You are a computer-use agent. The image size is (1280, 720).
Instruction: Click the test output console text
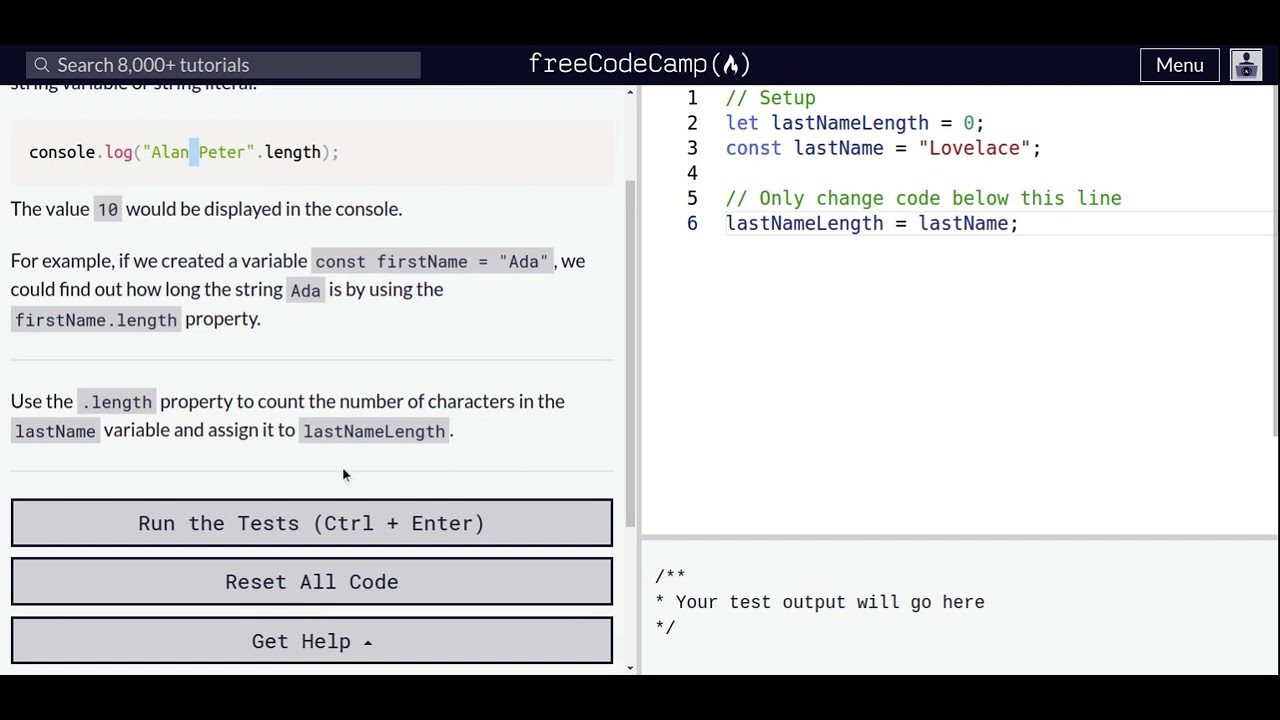820,602
